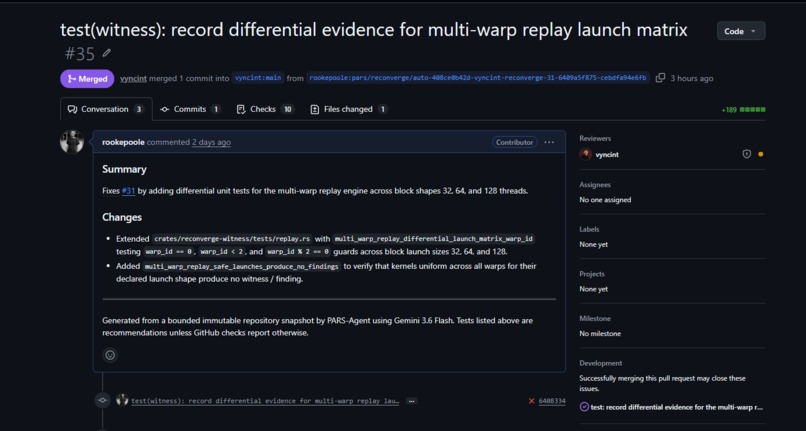Open rookepoole's avatar thumbnail

coord(72,142)
